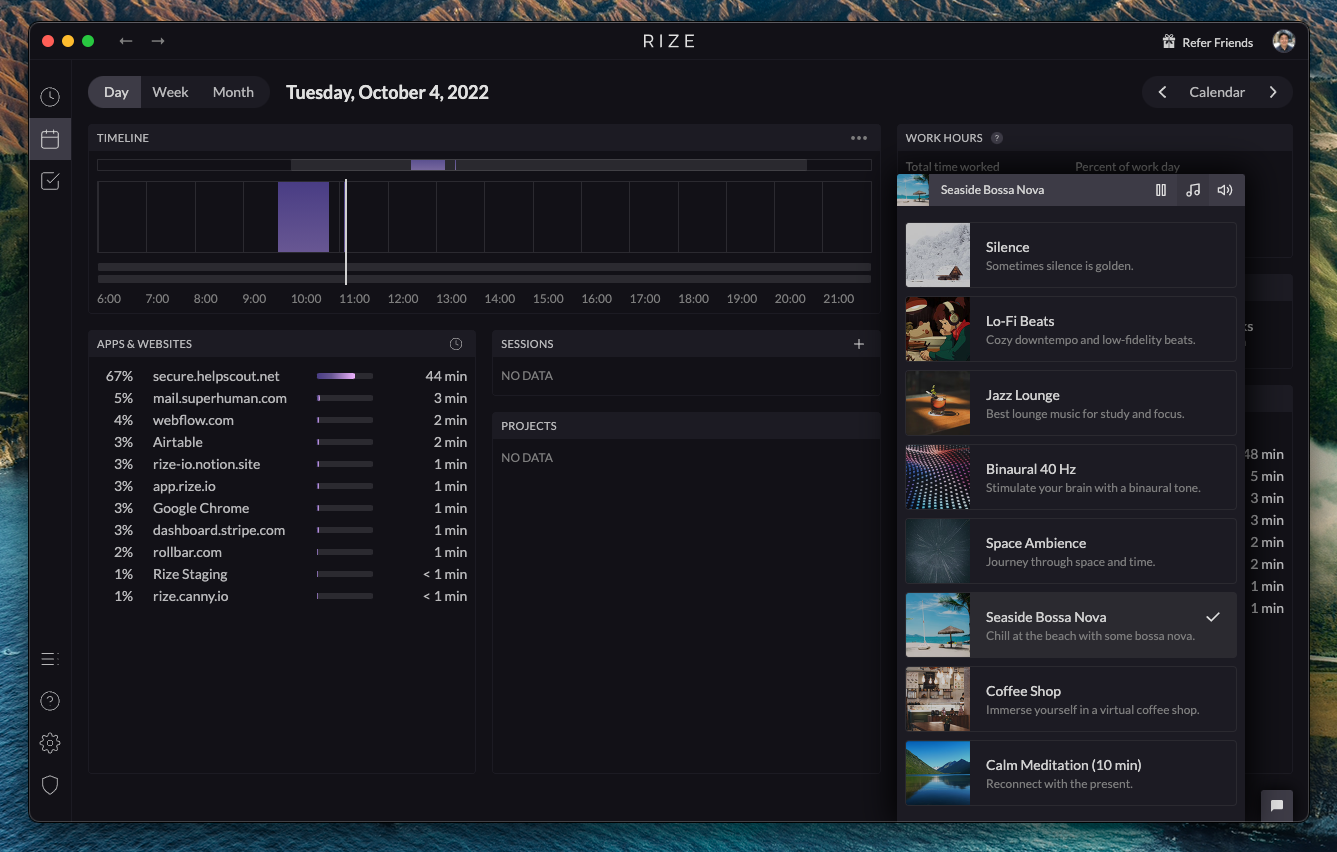1337x852 pixels.
Task: Click the purple activity block on timeline
Action: (x=303, y=216)
